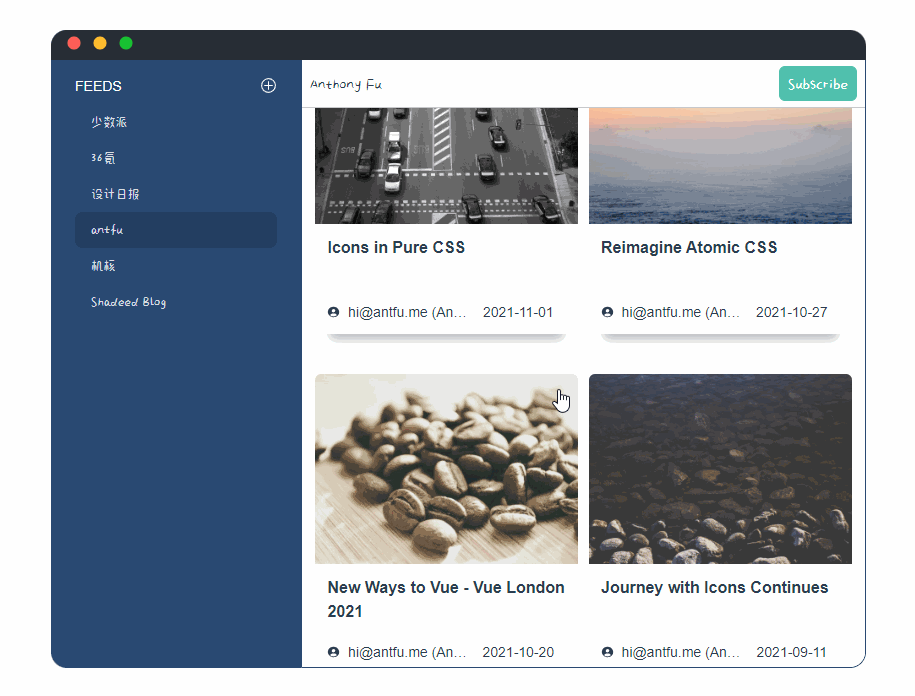915x696 pixels.
Task: Click the Anthony Fu feed title
Action: 346,85
